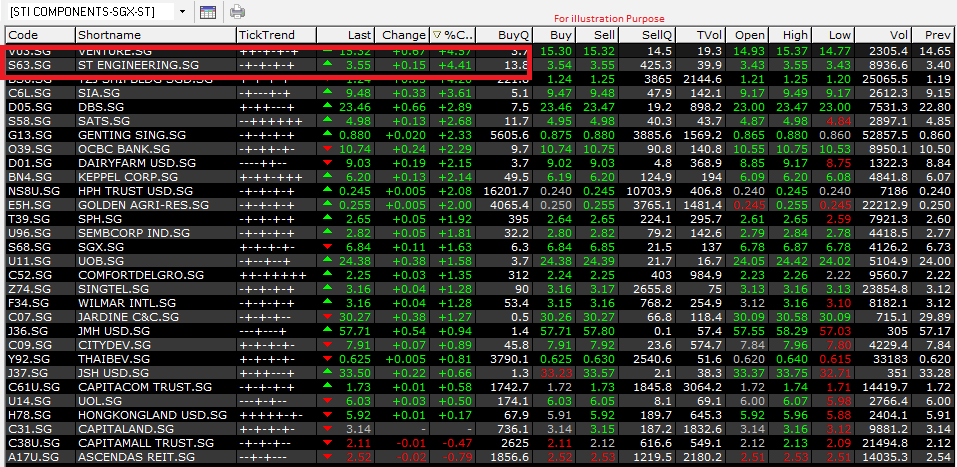Screen dimensions: 957x467
Task: Click the Vol column header
Action: [x=883, y=35]
